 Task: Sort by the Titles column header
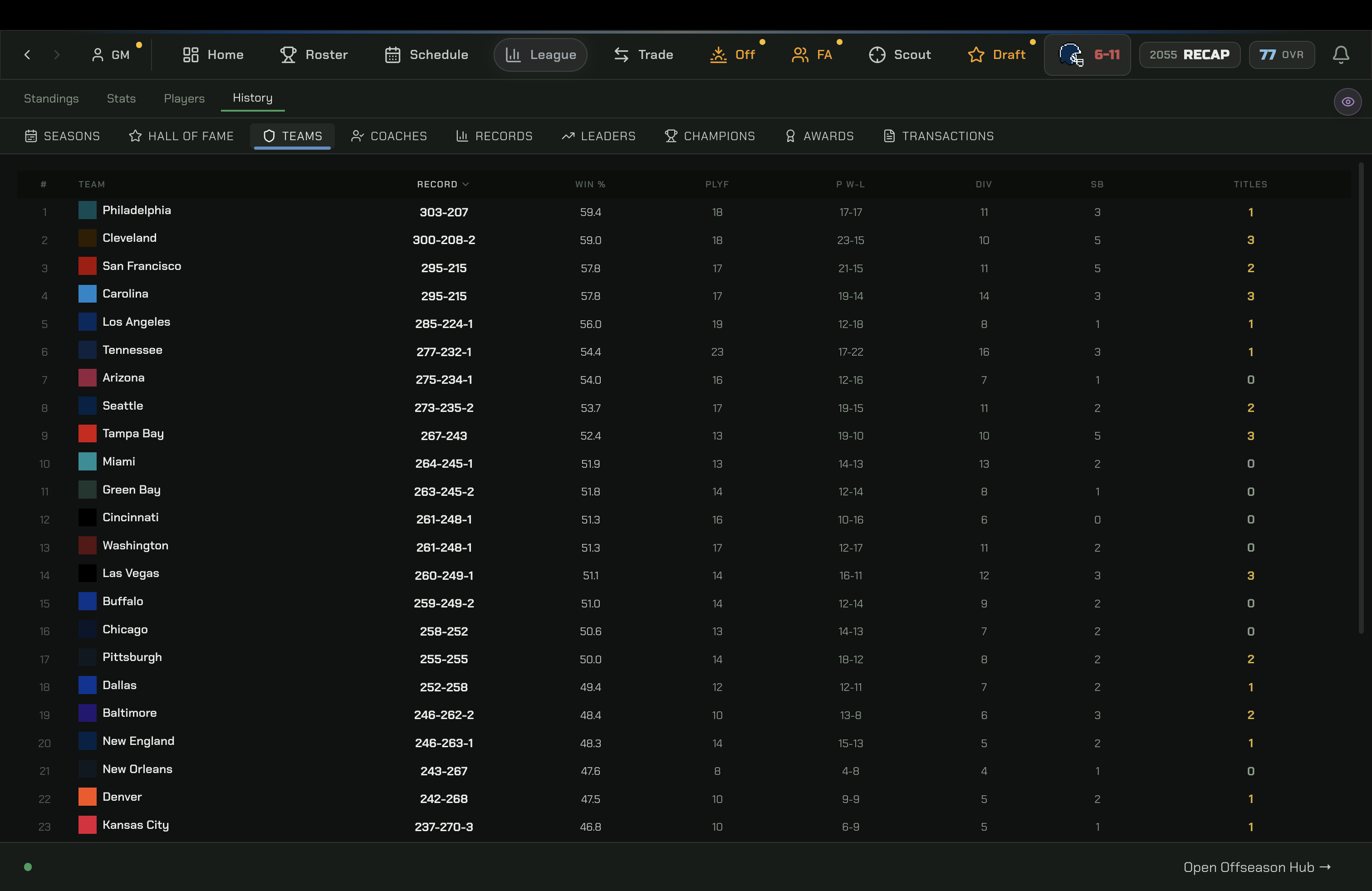click(1250, 185)
